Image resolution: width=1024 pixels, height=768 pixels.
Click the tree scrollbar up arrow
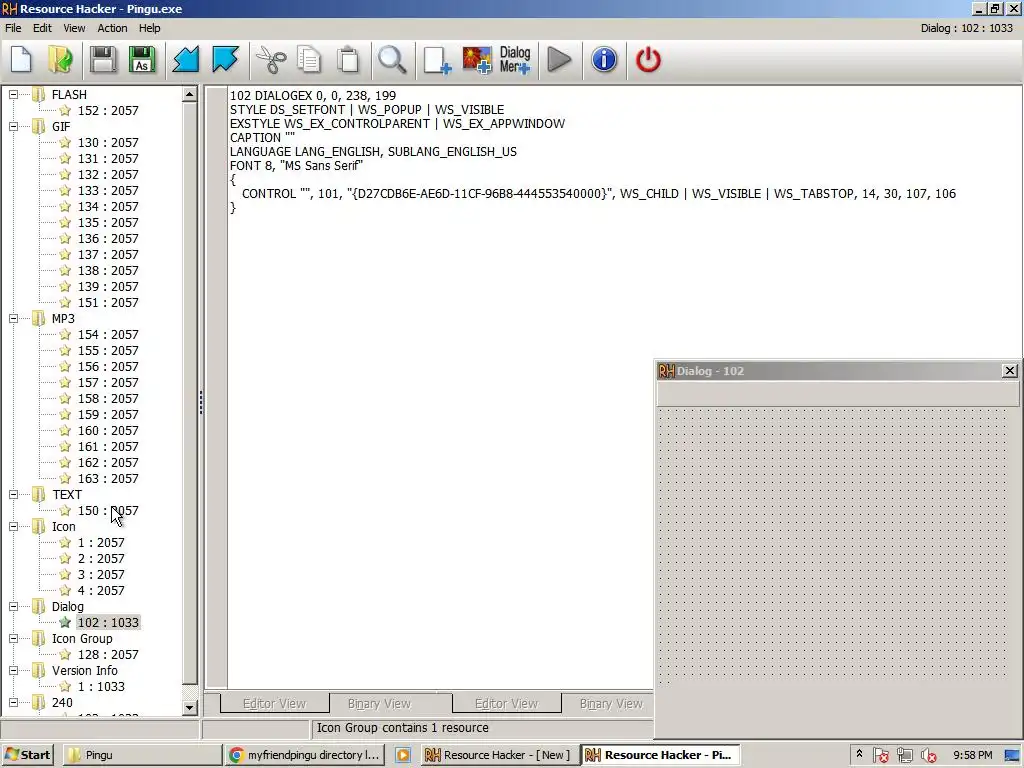(189, 95)
